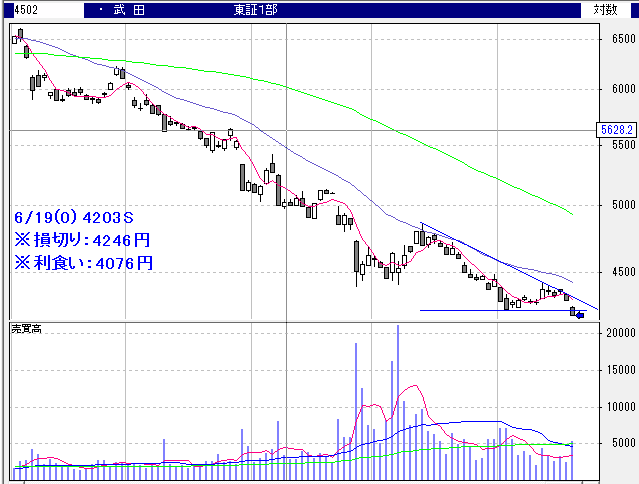Image resolution: width=639 pixels, height=484 pixels.
Task: Select the blue descending trendline
Action: (x=500, y=263)
